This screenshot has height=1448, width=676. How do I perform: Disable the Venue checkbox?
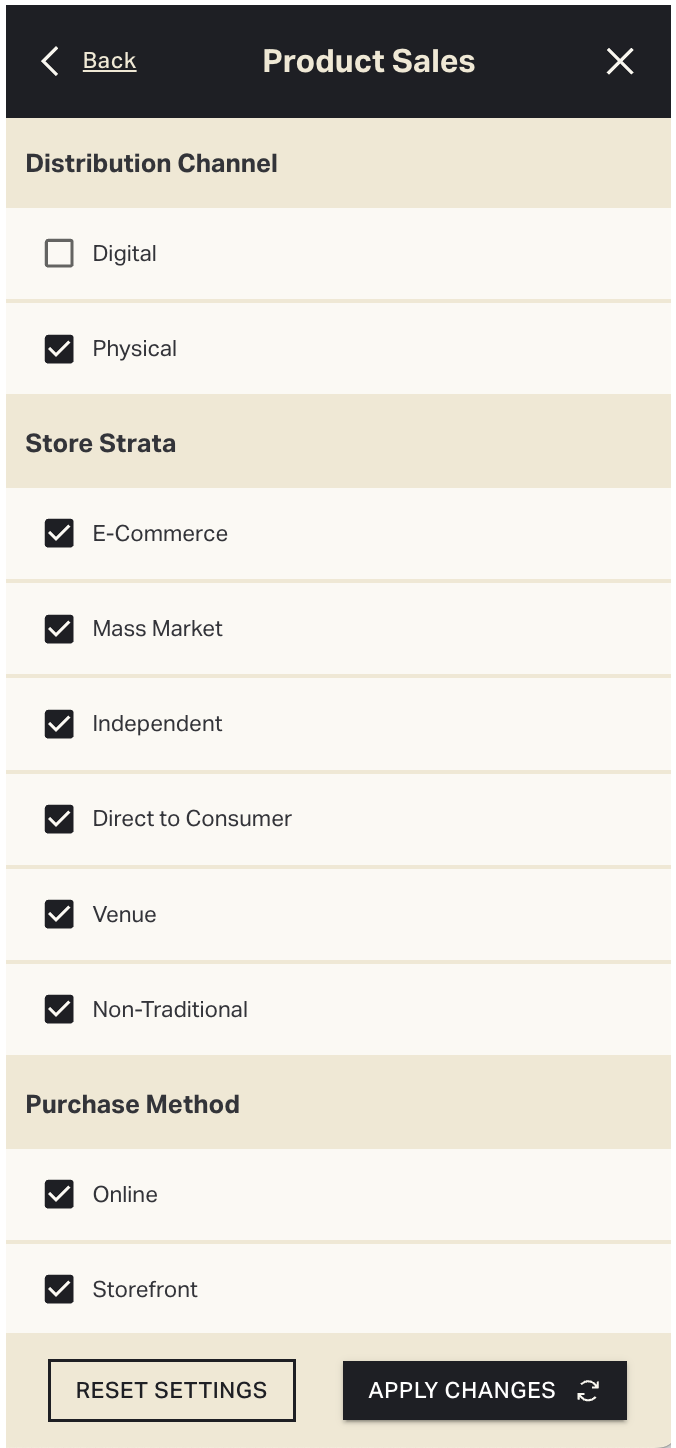click(59, 914)
